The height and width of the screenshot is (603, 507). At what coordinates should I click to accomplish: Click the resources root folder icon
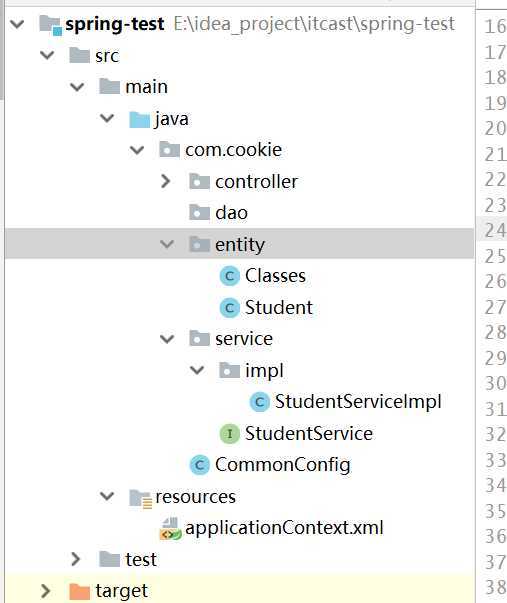tap(141, 499)
